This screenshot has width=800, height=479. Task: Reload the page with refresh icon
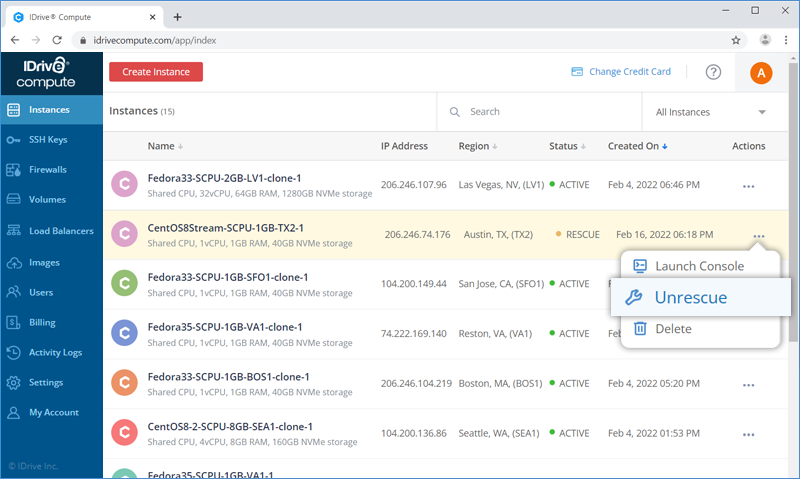click(x=57, y=40)
